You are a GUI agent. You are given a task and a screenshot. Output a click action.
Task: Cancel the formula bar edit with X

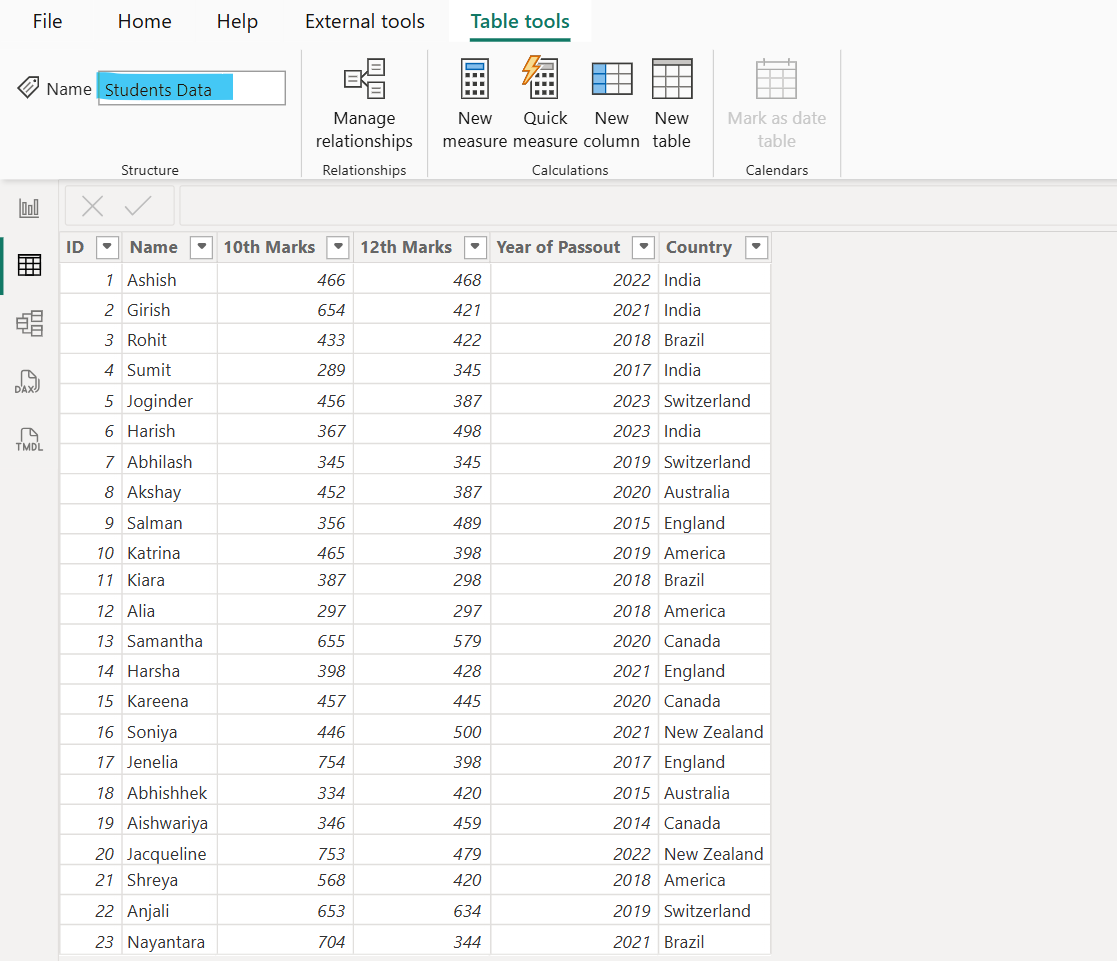click(x=92, y=206)
